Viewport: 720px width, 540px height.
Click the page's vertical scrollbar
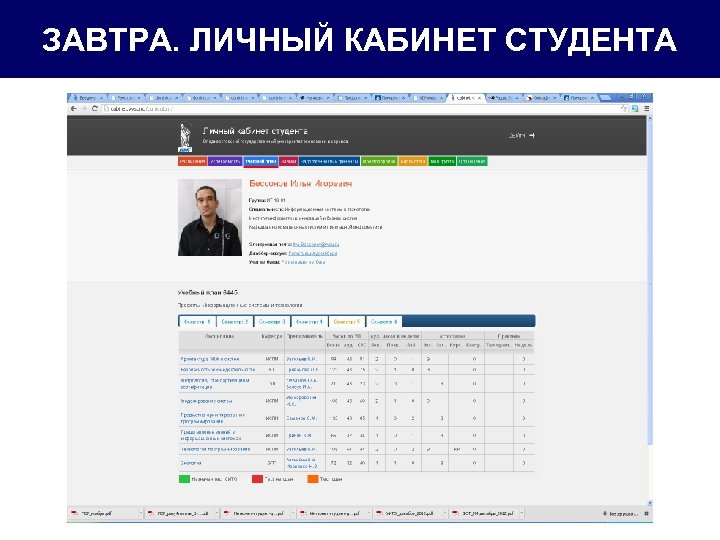pos(649,311)
